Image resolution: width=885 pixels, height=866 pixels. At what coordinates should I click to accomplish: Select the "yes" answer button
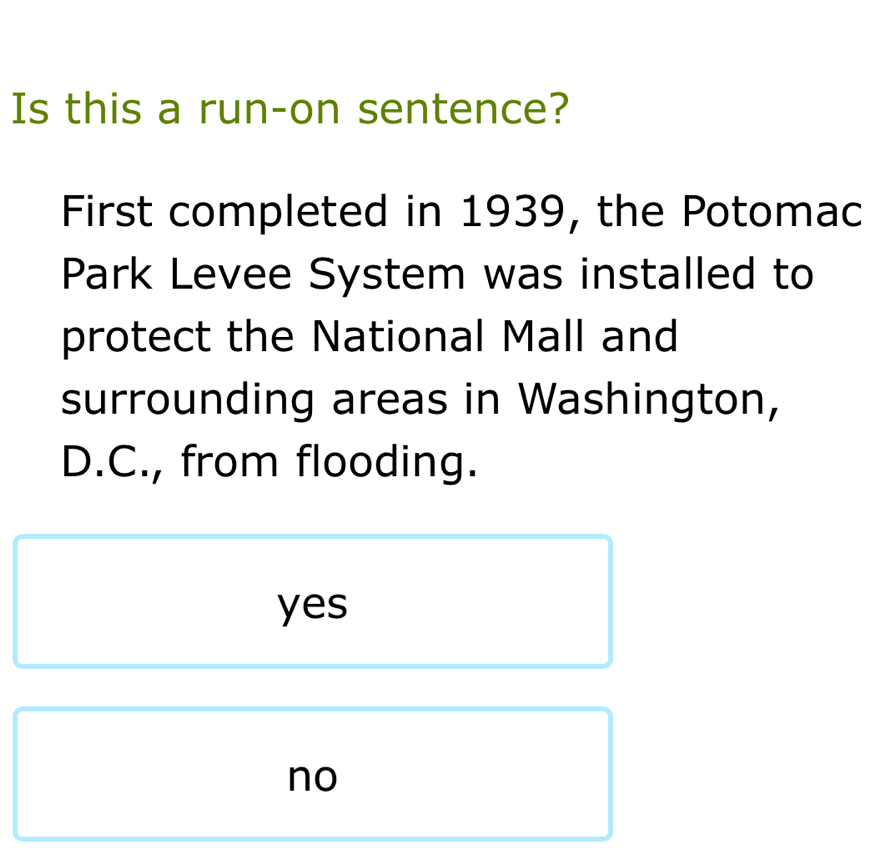[312, 602]
